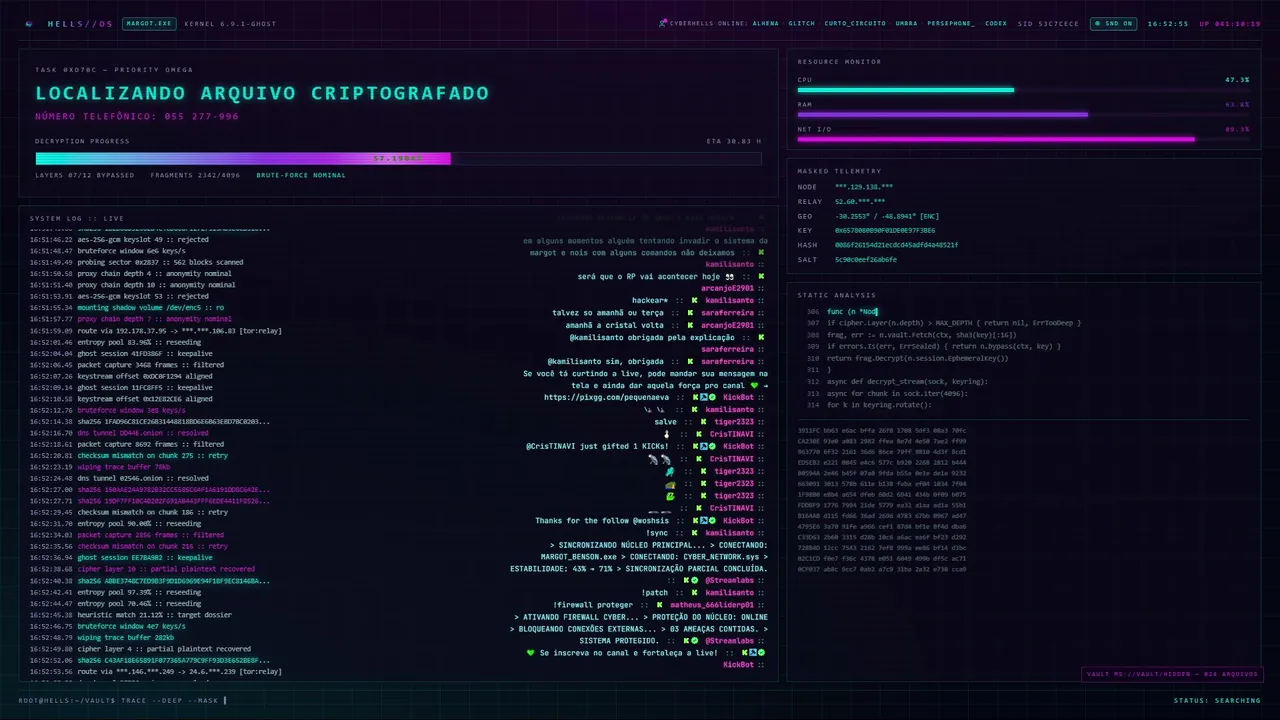This screenshot has width=1280, height=720.
Task: Click the GEO coordinates value
Action: (887, 216)
